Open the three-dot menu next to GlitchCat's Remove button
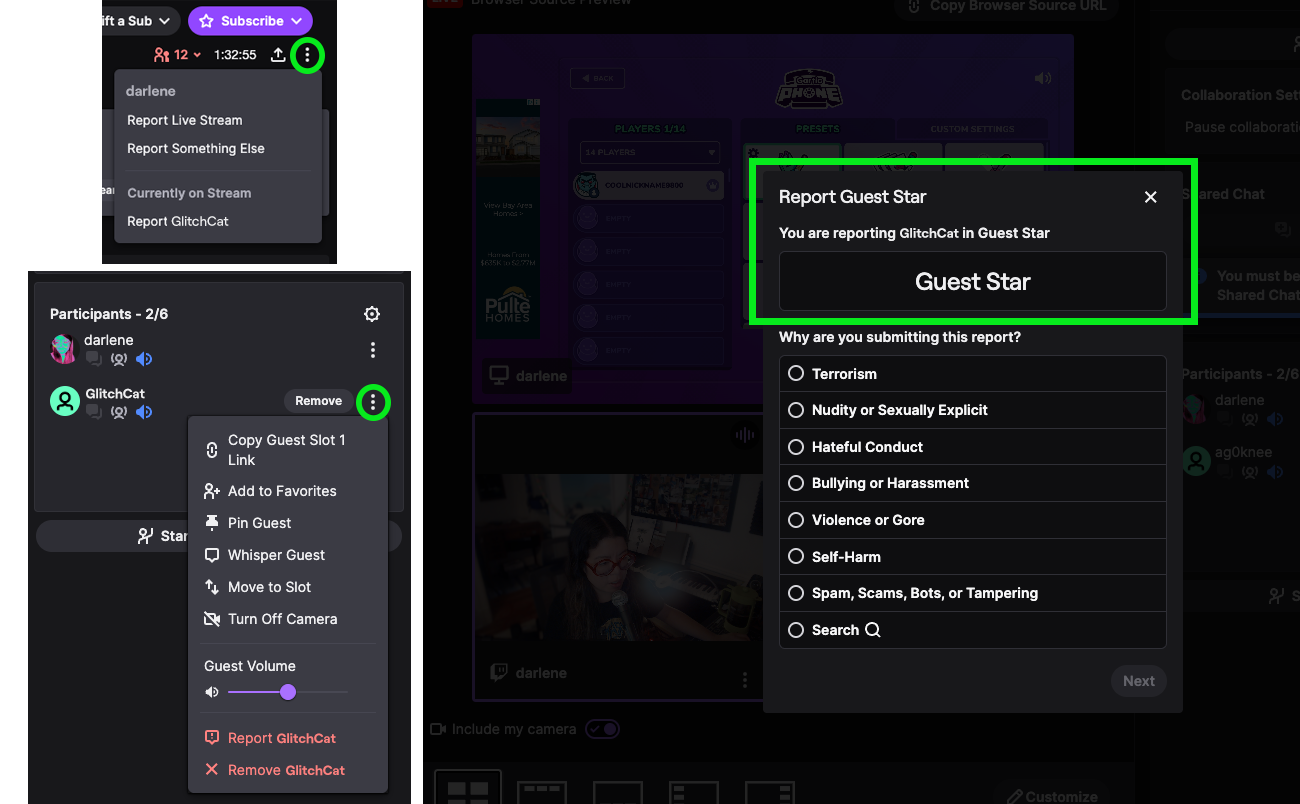 (x=372, y=402)
